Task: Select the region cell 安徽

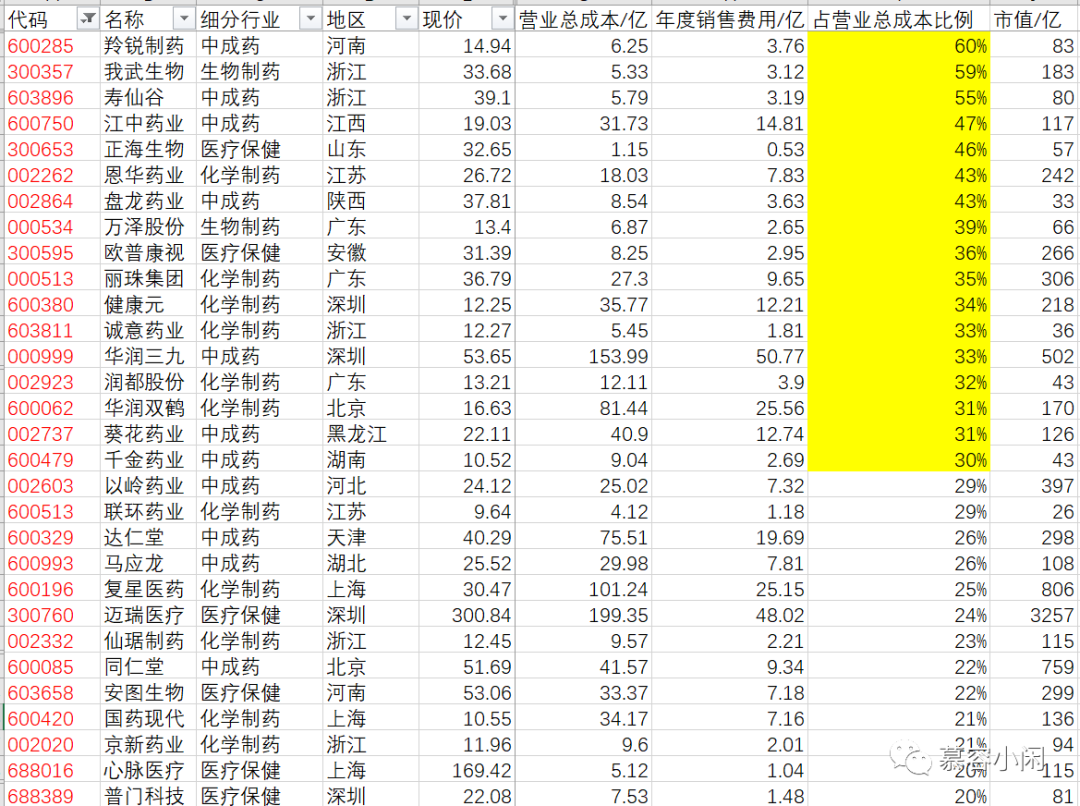Action: [x=371, y=253]
